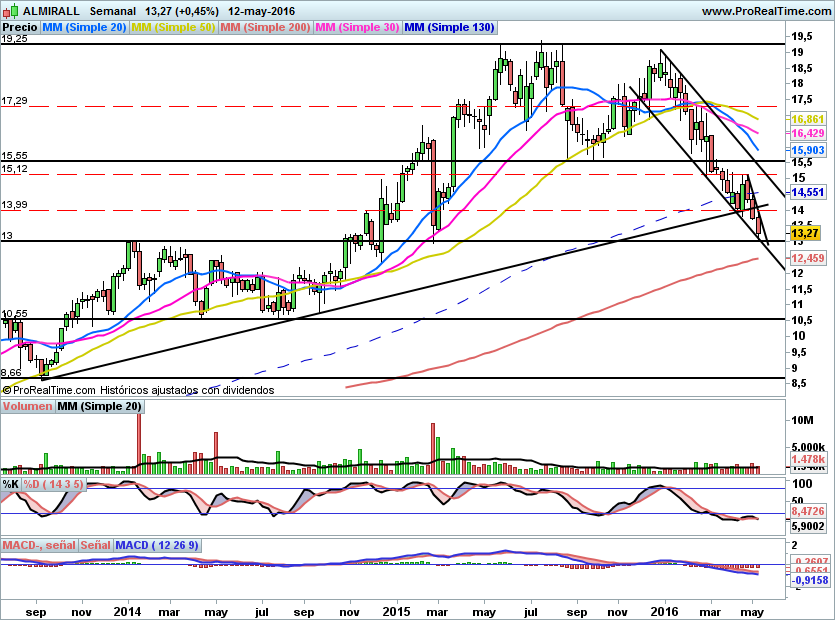Select the dark blue MM (Simple 130) label
835x620 pixels.
point(449,27)
